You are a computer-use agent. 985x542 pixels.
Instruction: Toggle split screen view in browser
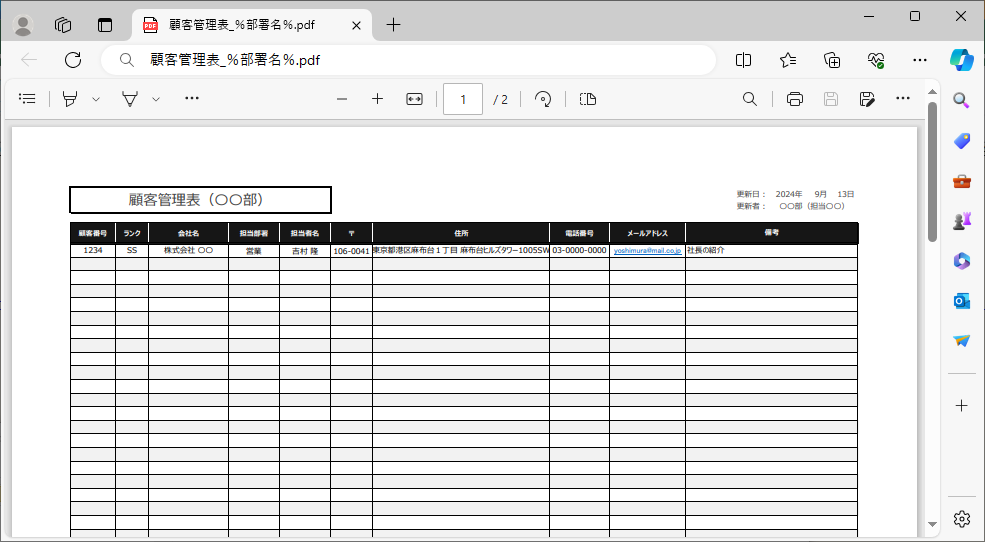click(x=743, y=60)
